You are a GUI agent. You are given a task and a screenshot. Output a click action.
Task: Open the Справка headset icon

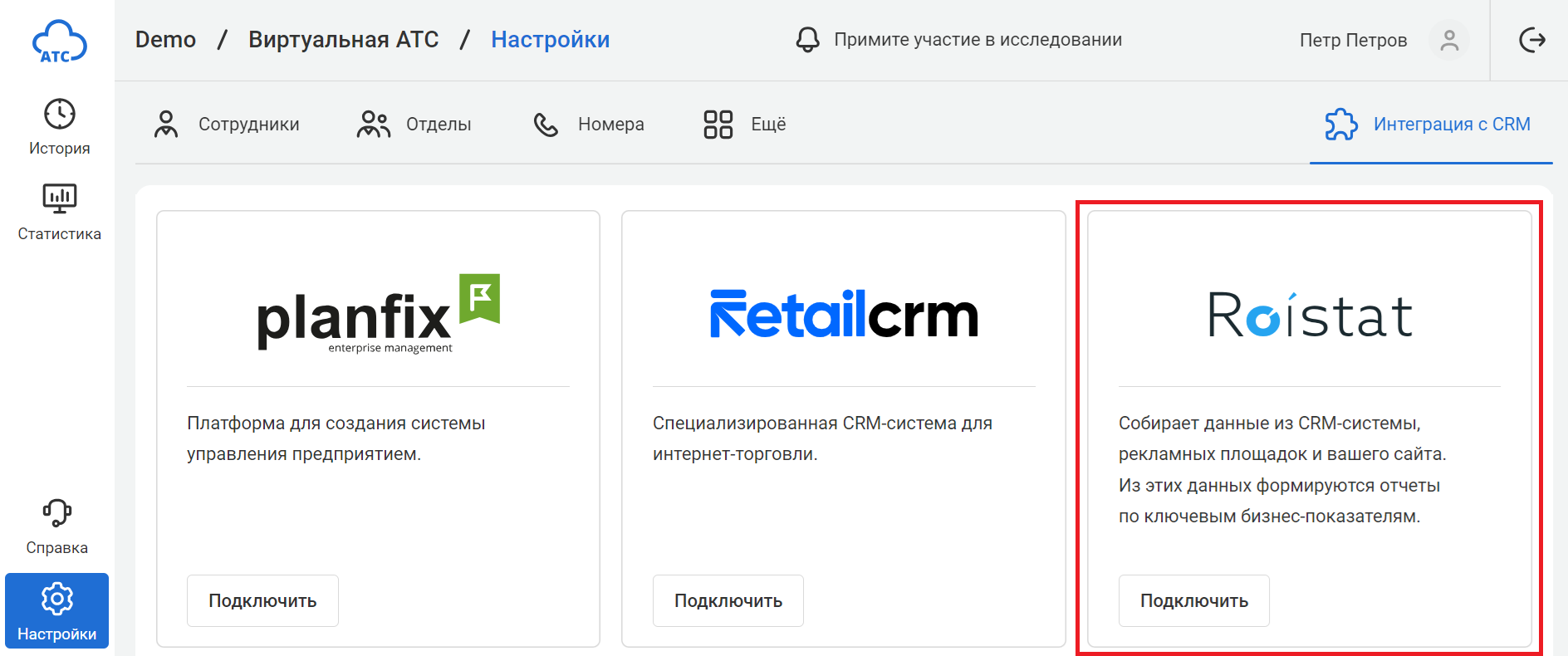click(56, 513)
